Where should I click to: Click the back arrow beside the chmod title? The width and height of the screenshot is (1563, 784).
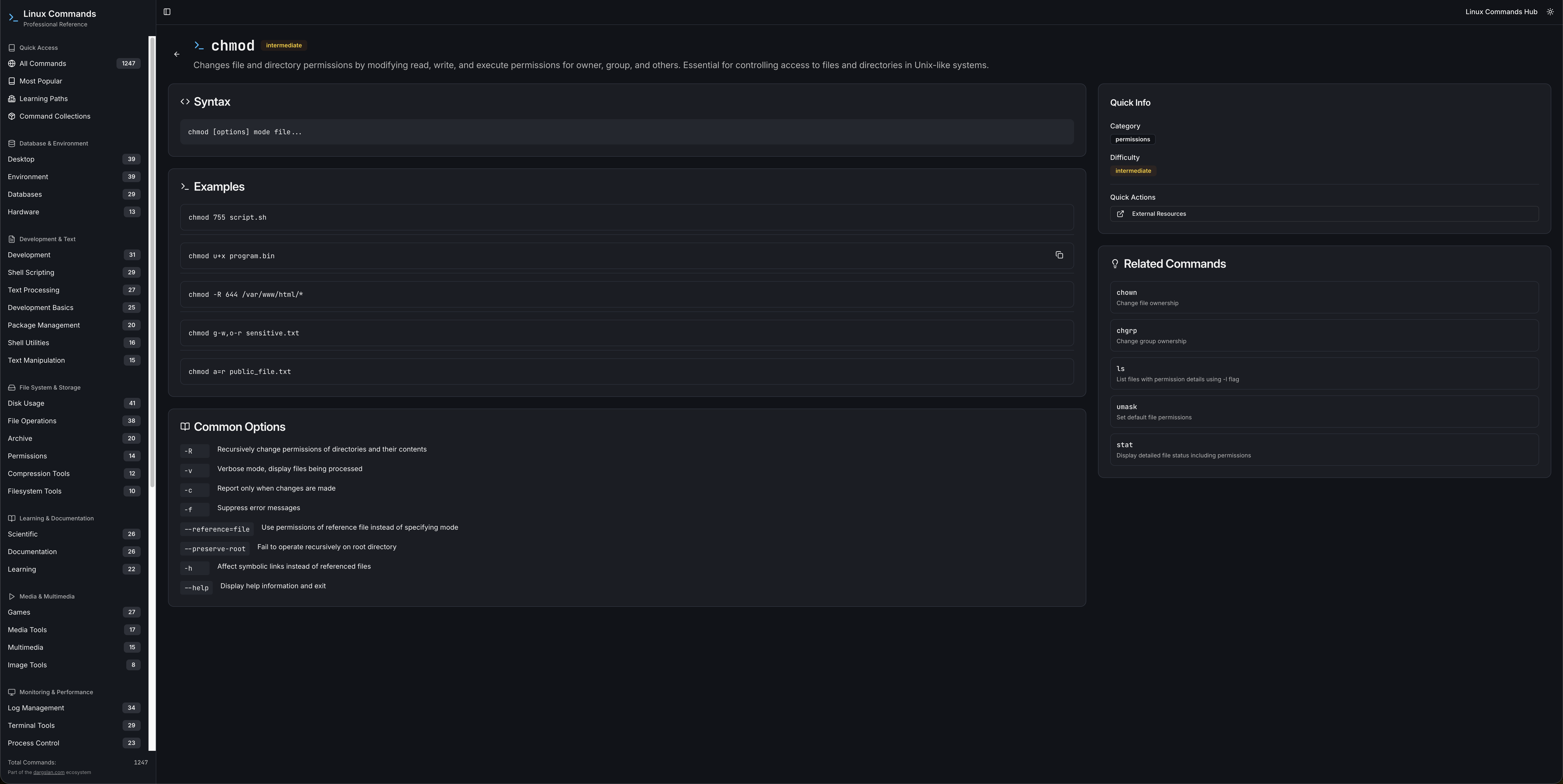pos(177,54)
